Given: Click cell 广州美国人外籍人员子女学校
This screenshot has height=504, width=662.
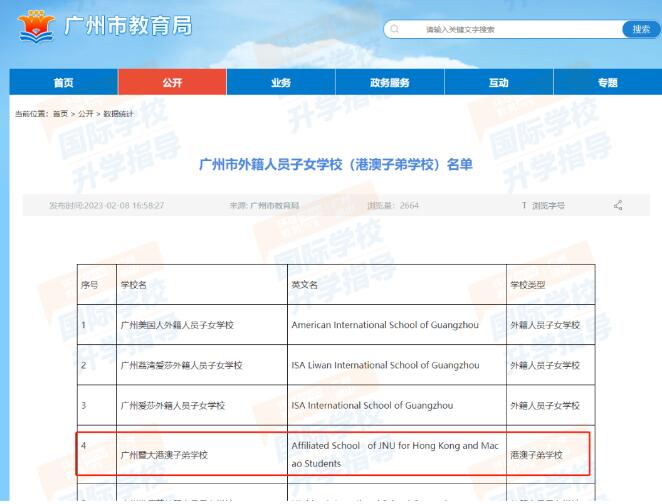Looking at the screenshot, I should pyautogui.click(x=202, y=325).
